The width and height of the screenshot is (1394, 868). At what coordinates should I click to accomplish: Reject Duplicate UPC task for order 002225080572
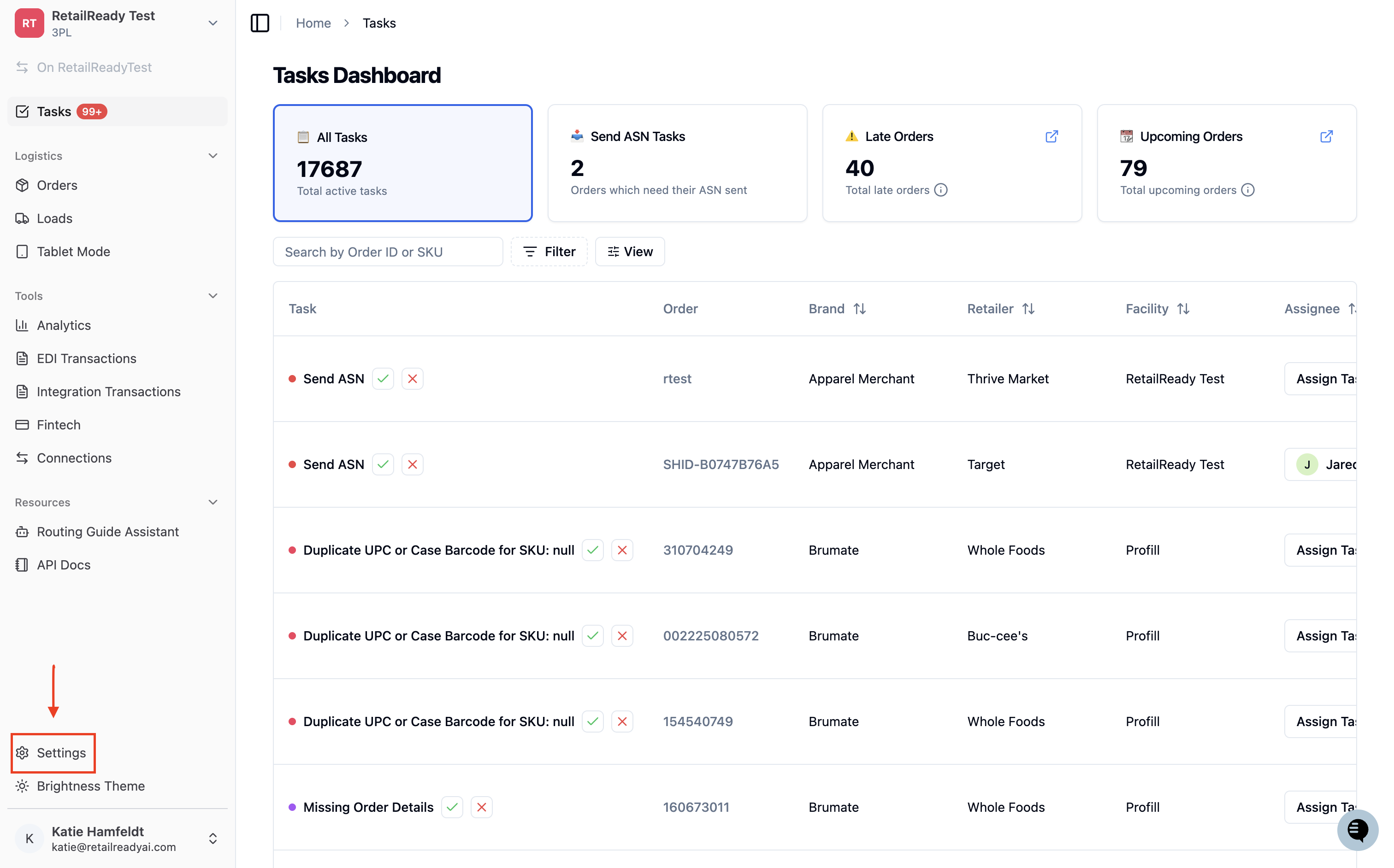[622, 636]
